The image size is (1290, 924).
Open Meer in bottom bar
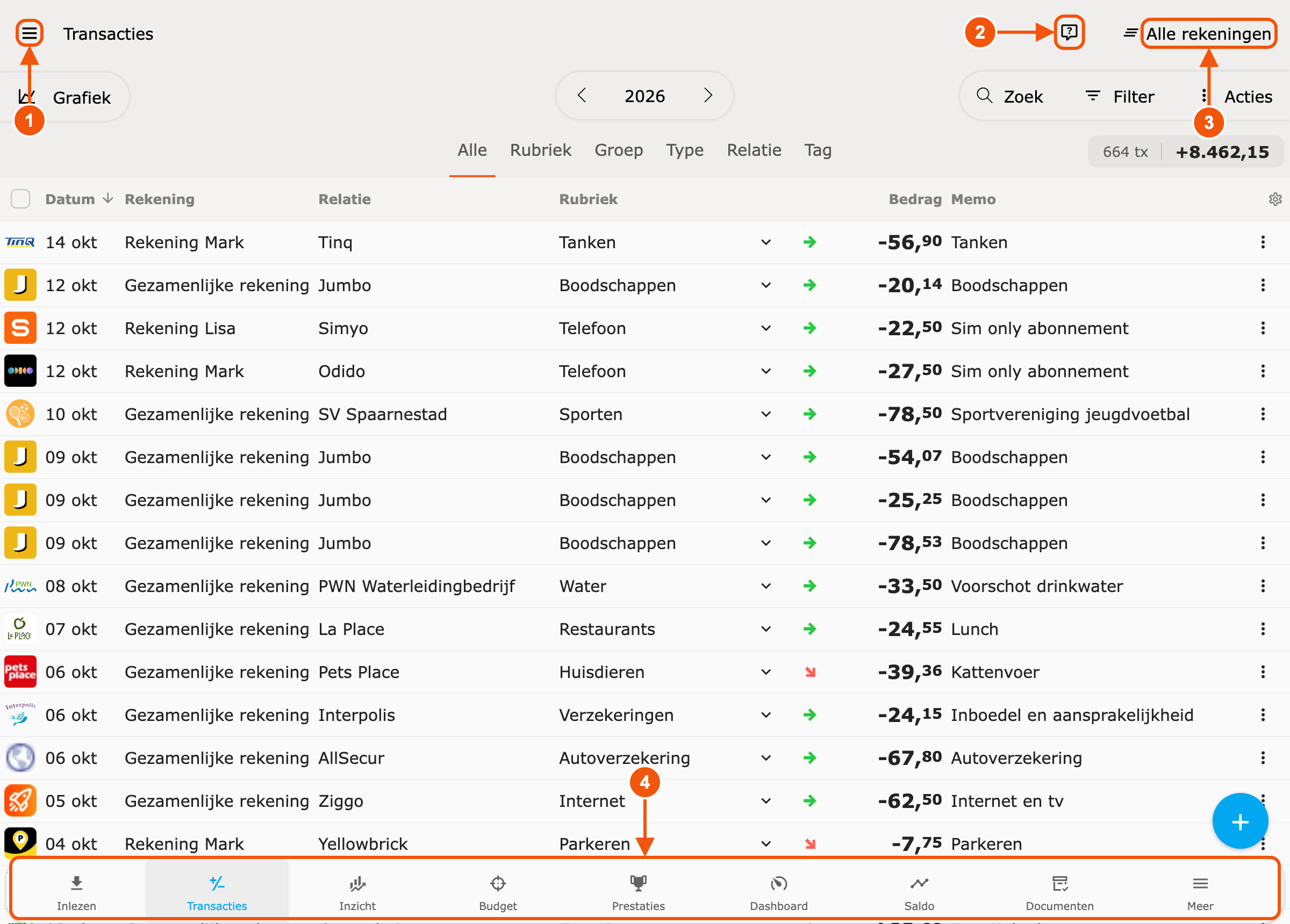1200,892
